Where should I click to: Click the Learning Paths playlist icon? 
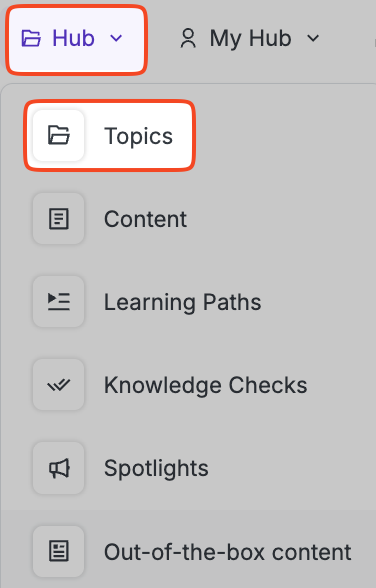(x=59, y=302)
